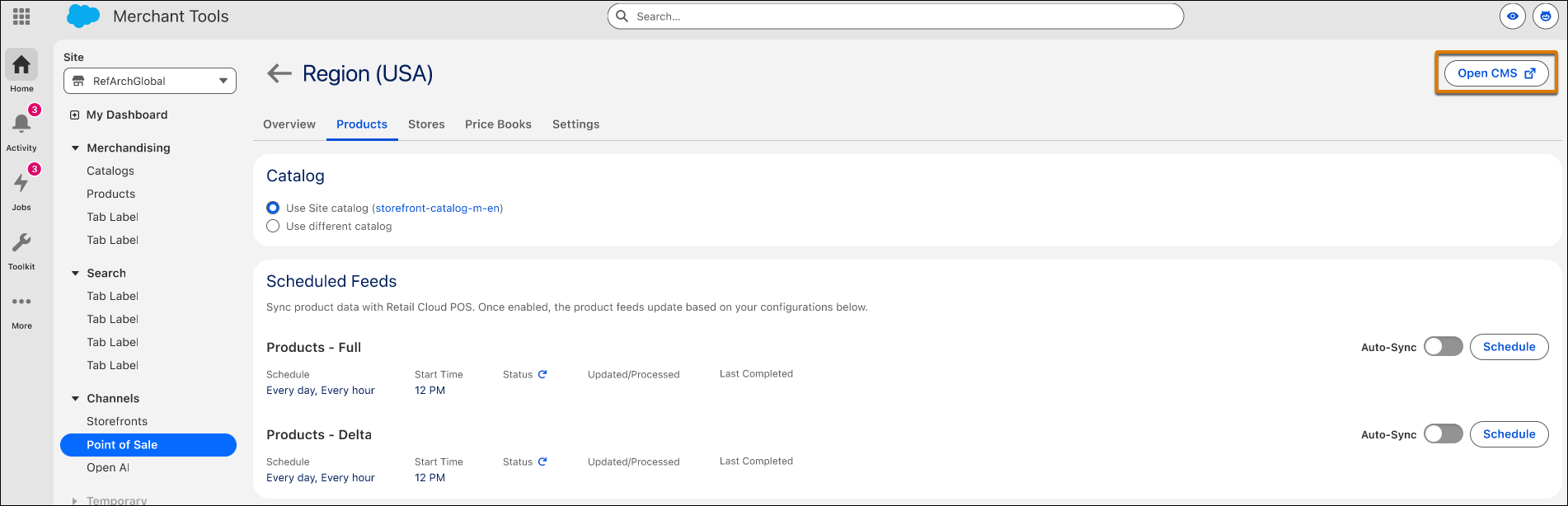
Task: Toggle Auto-Sync for Products - Full
Action: [x=1443, y=347]
